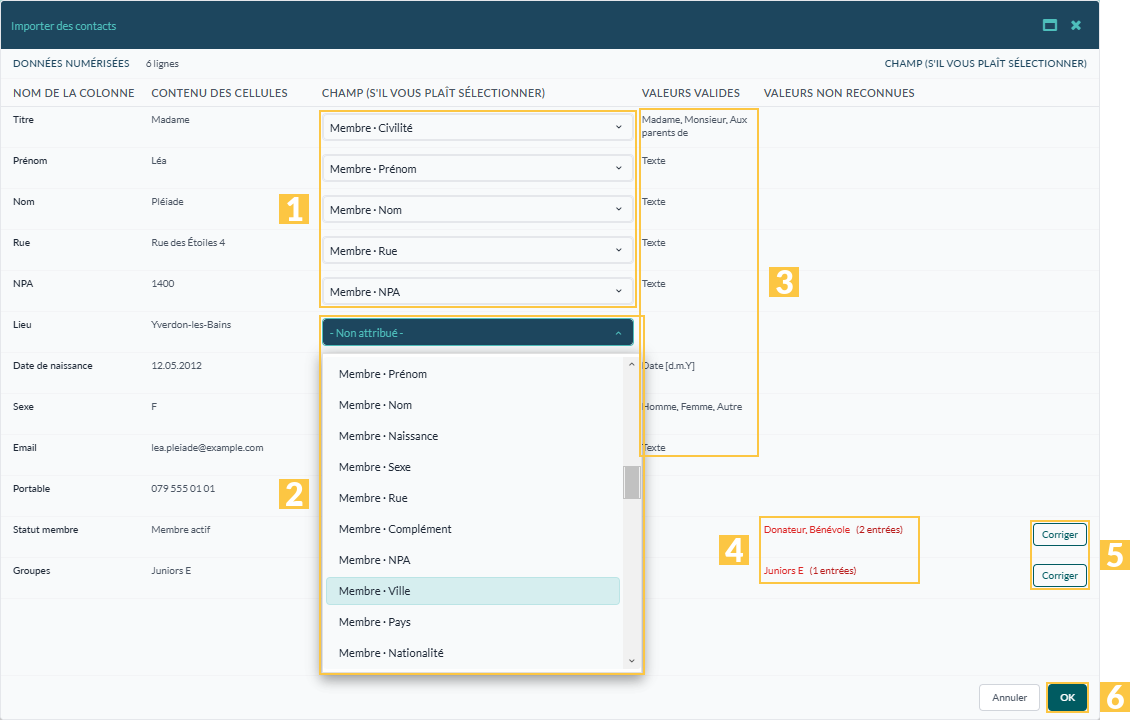Choose Membre · Rue in the open list
This screenshot has width=1138, height=720.
[473, 498]
